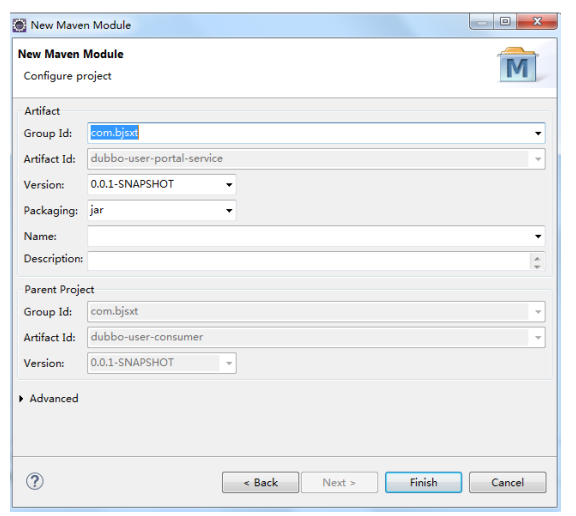The image size is (576, 516).
Task: Open Parent Project Group Id dropdown arrow
Action: coord(538,312)
